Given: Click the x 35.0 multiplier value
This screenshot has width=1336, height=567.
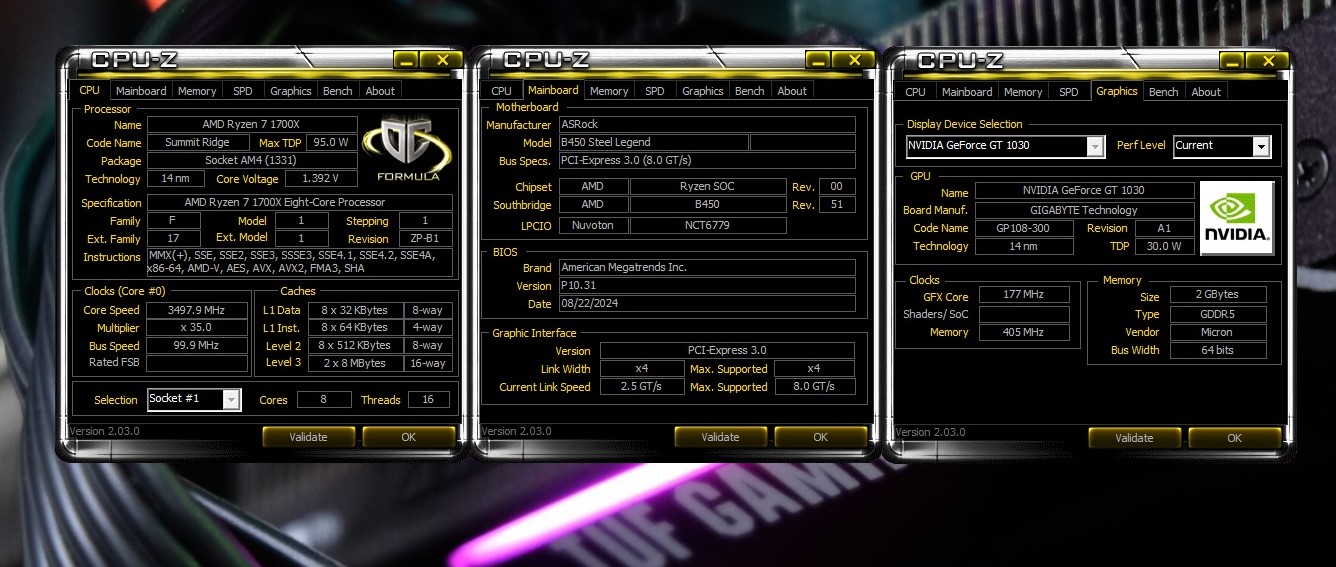Looking at the screenshot, I should (197, 328).
